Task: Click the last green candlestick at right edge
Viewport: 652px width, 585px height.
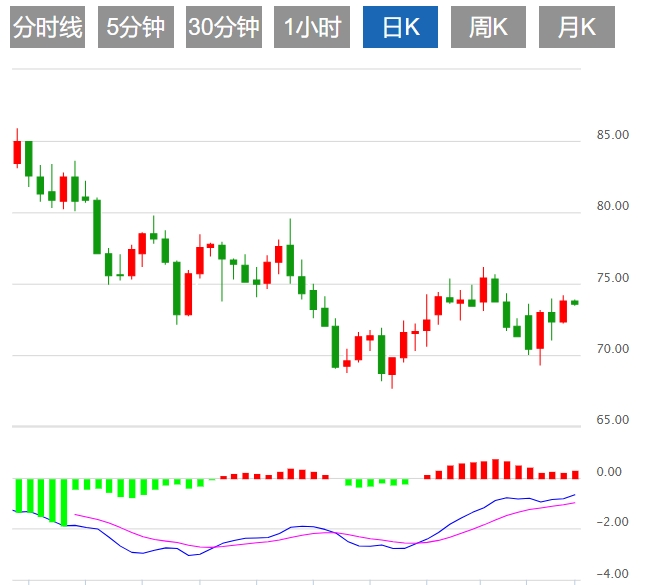Action: coord(575,302)
